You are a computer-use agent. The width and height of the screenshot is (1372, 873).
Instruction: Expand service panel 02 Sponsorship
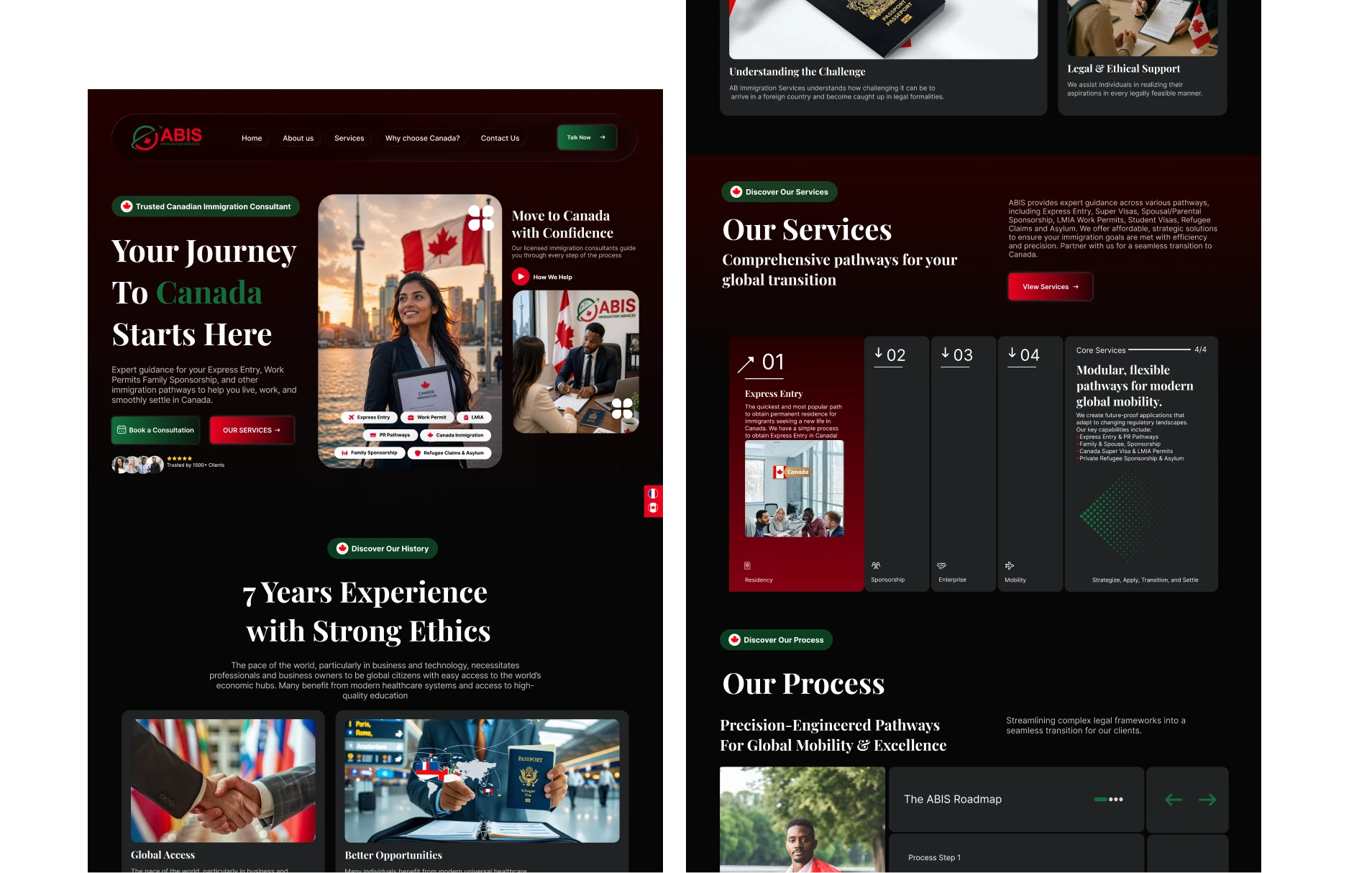click(x=897, y=464)
